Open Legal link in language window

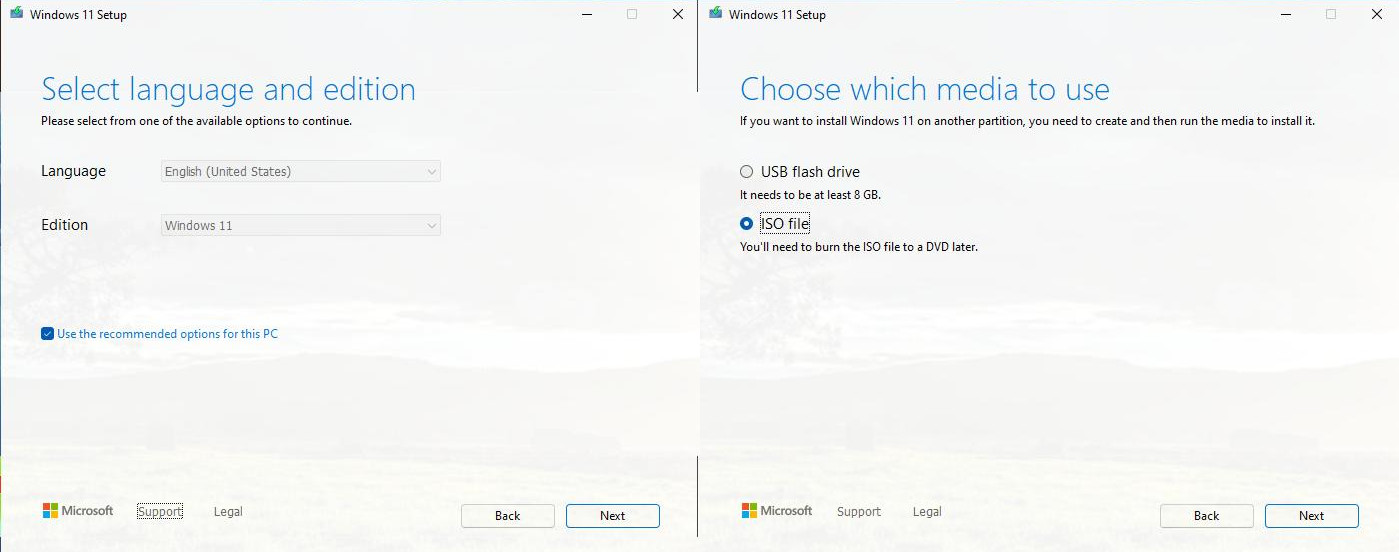(228, 512)
